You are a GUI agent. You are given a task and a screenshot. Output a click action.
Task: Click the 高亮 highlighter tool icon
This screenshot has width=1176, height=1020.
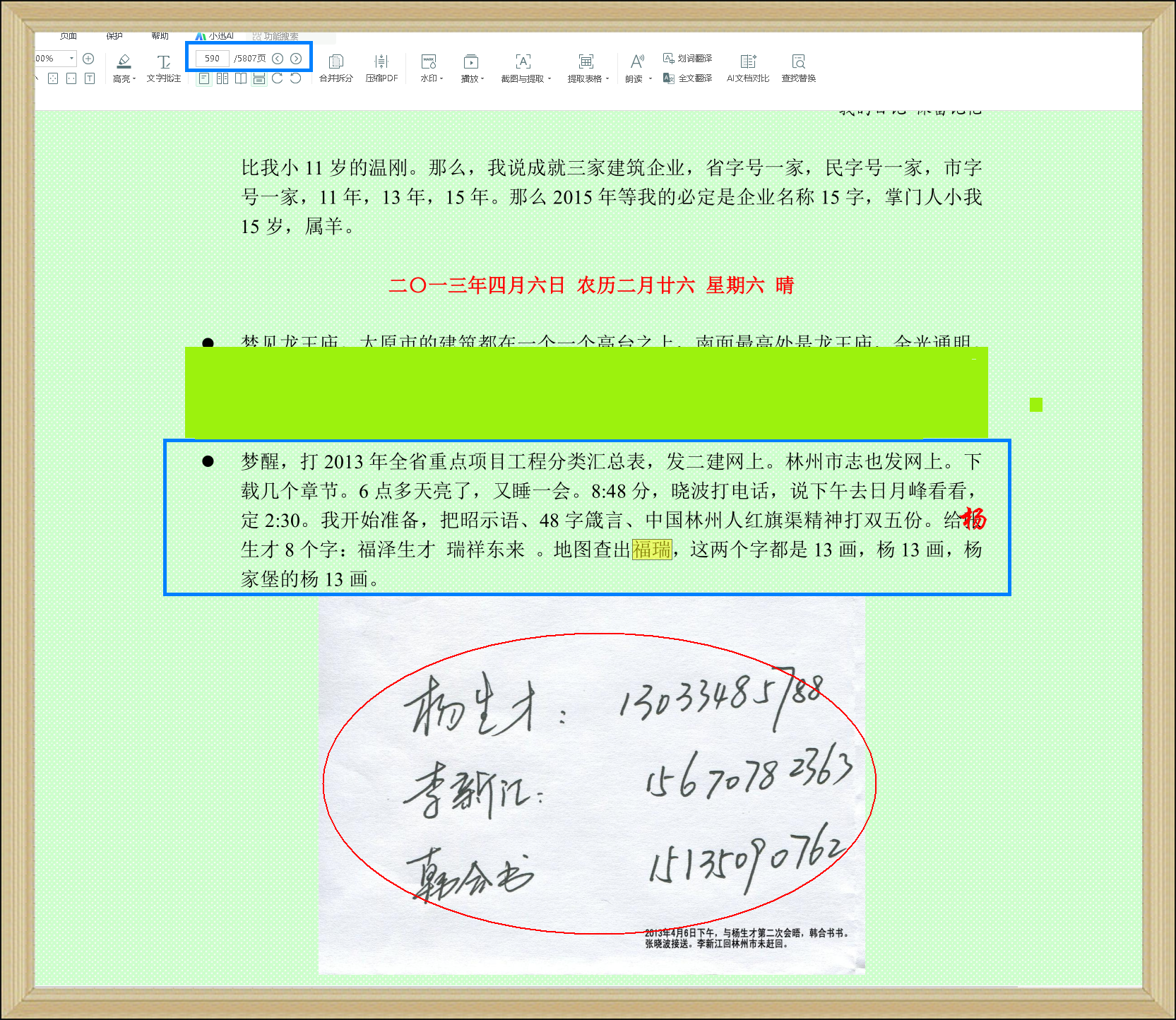[x=124, y=62]
